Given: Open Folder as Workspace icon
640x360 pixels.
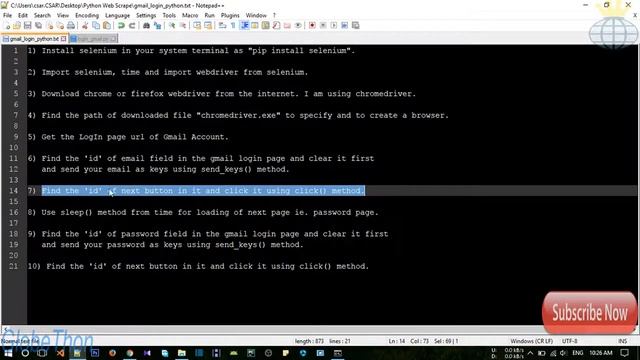Looking at the screenshot, I should [287, 25].
